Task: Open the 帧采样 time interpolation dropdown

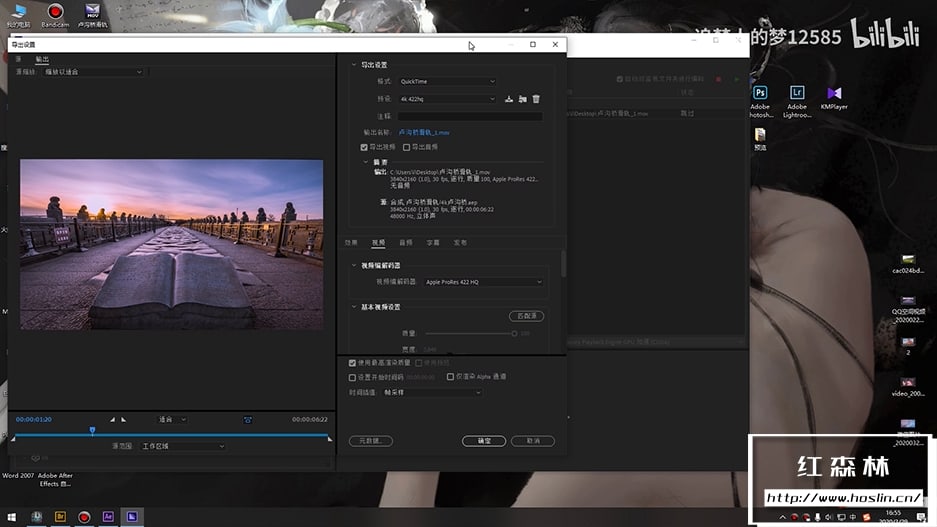Action: [431, 393]
